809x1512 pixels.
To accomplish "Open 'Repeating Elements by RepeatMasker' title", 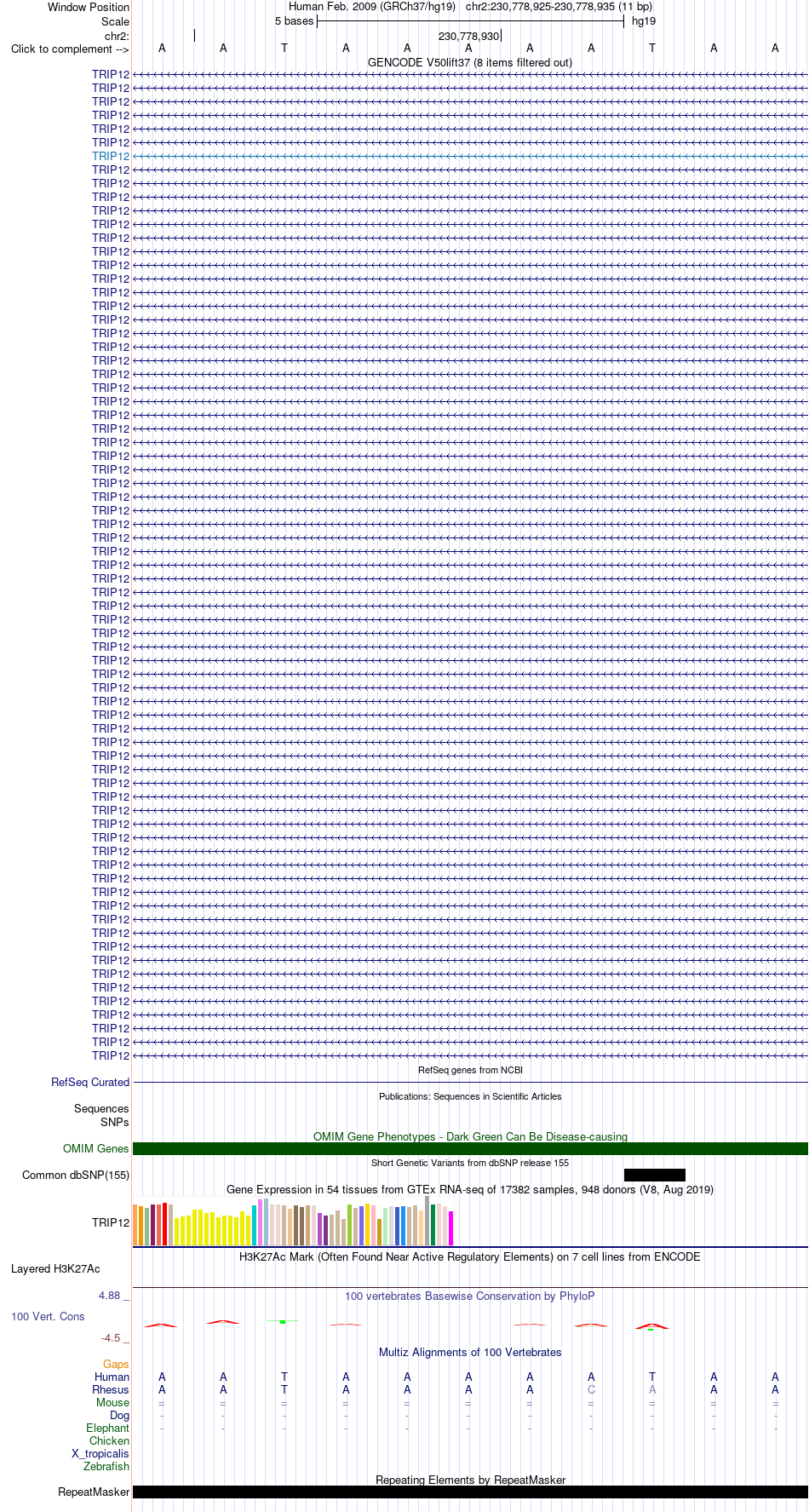I will (x=470, y=1480).
